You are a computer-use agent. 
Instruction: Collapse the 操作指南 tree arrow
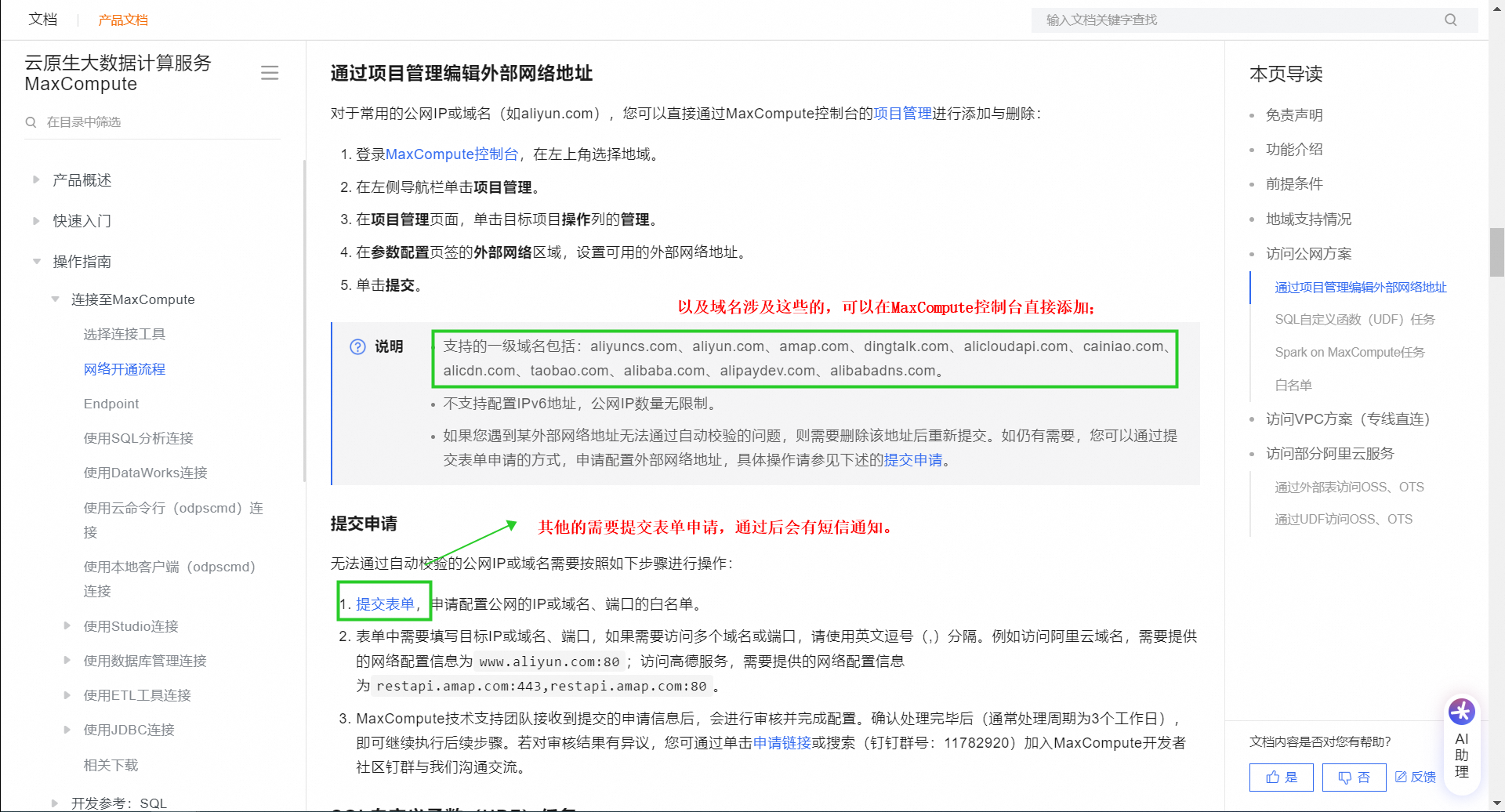36,262
